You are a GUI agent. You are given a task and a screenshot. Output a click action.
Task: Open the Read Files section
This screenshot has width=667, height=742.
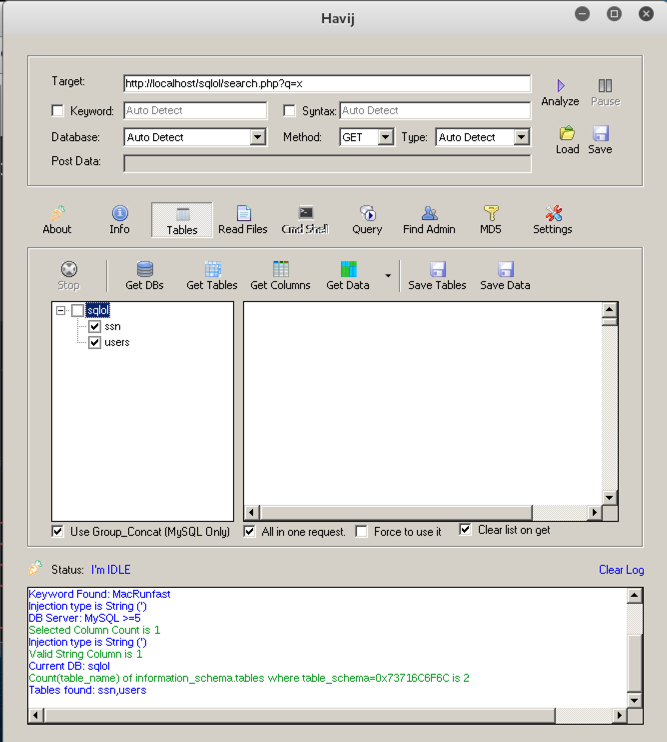243,220
